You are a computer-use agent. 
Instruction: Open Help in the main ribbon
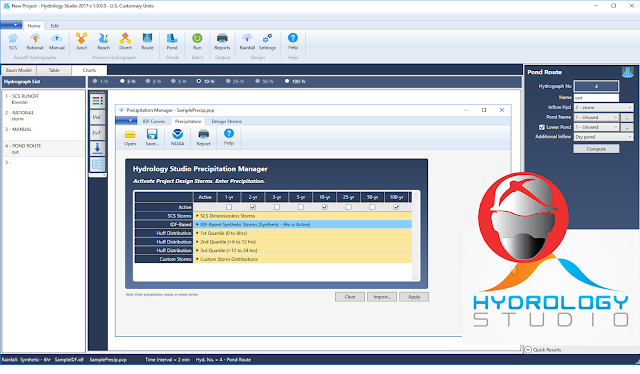pos(293,42)
